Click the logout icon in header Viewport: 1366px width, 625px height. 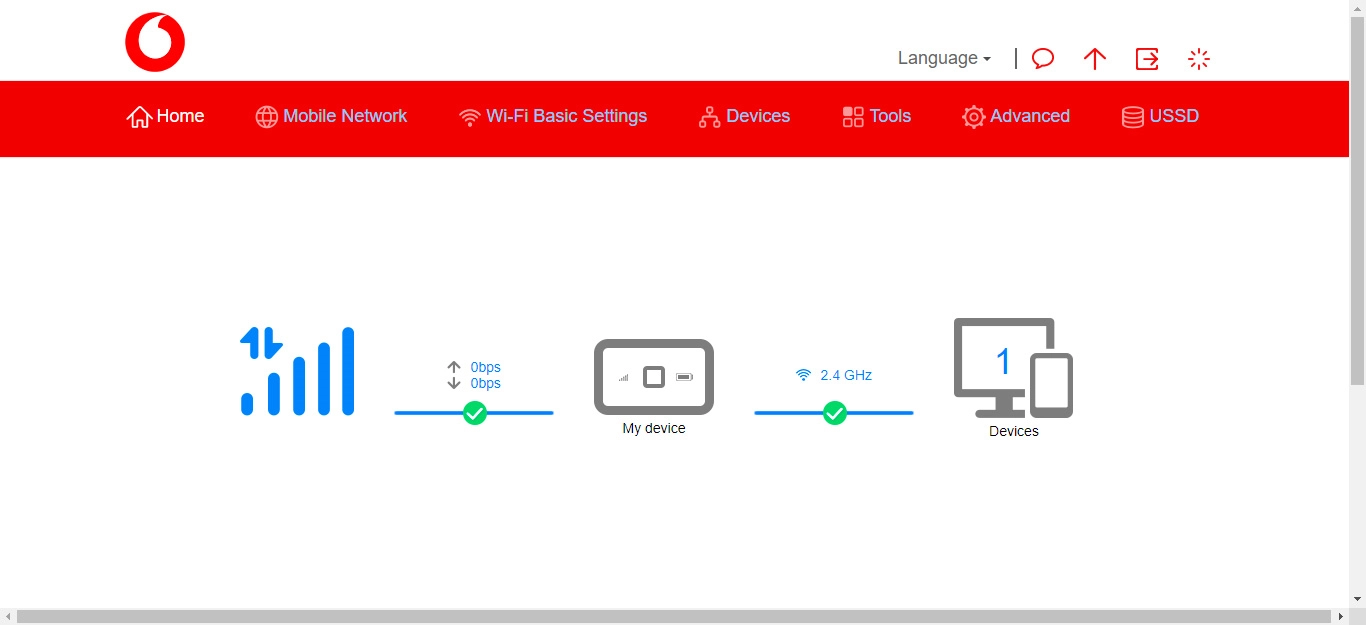1147,59
